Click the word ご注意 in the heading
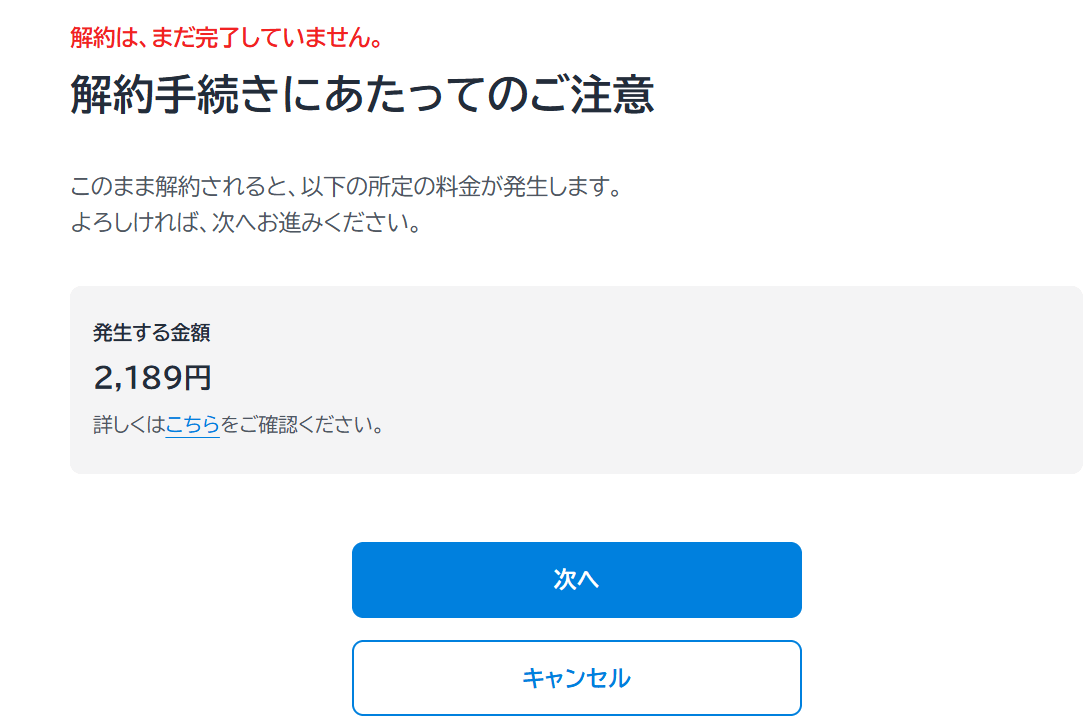Viewport: 1092px width, 726px height. pyautogui.click(x=593, y=96)
